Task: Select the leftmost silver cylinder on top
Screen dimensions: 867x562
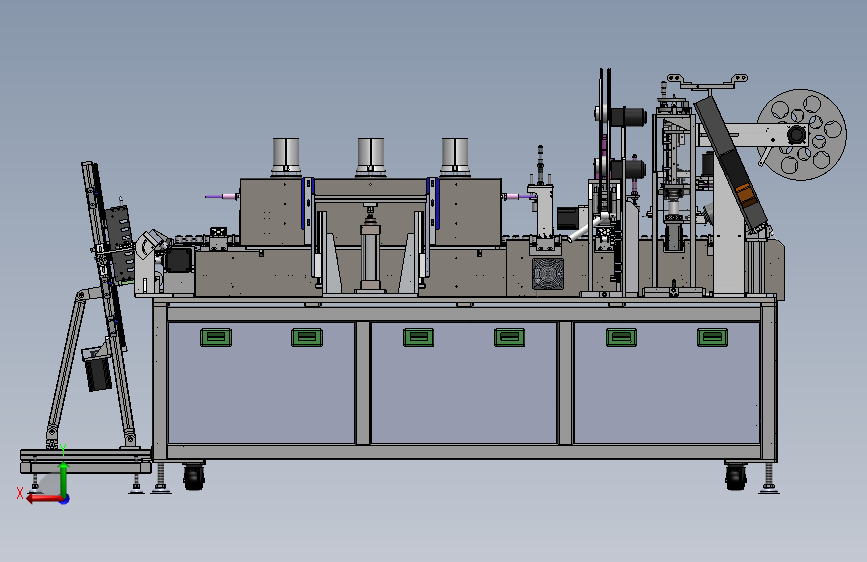Action: coord(286,157)
